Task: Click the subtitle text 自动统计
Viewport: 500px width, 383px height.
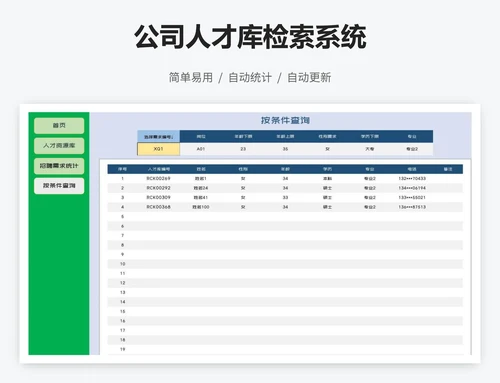Action: tap(250, 78)
